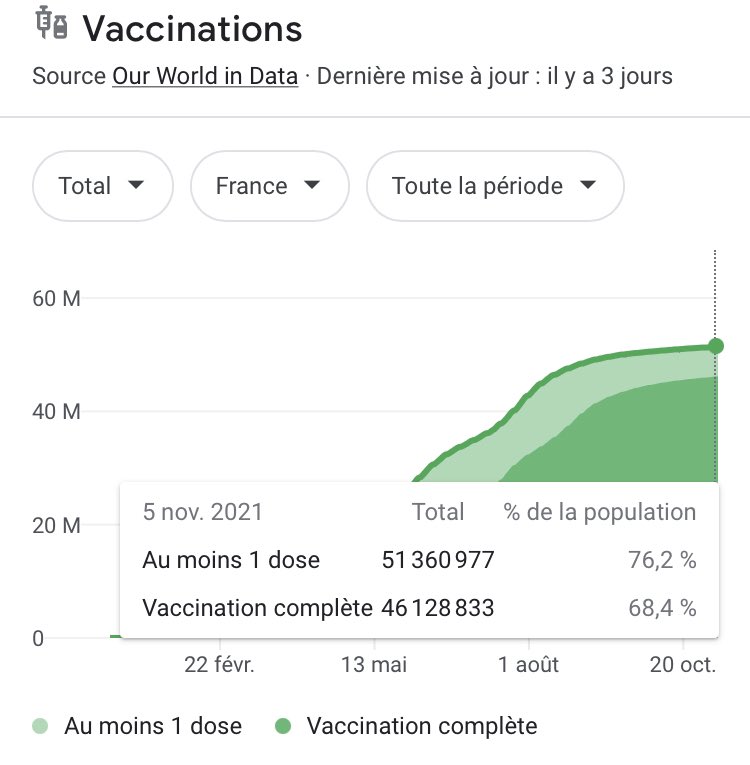Open the Total metric dropdown
This screenshot has height=765, width=750.
[x=103, y=186]
